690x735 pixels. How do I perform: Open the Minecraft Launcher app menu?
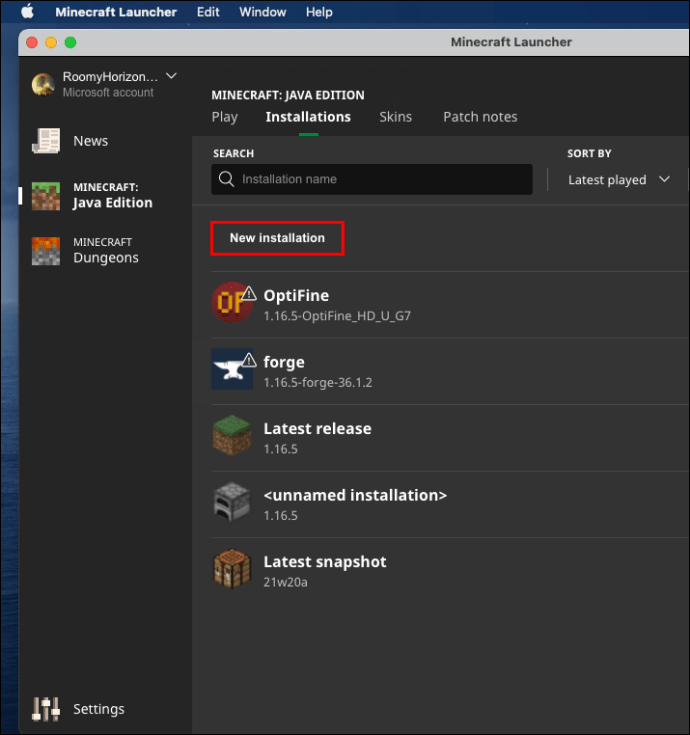[x=116, y=12]
